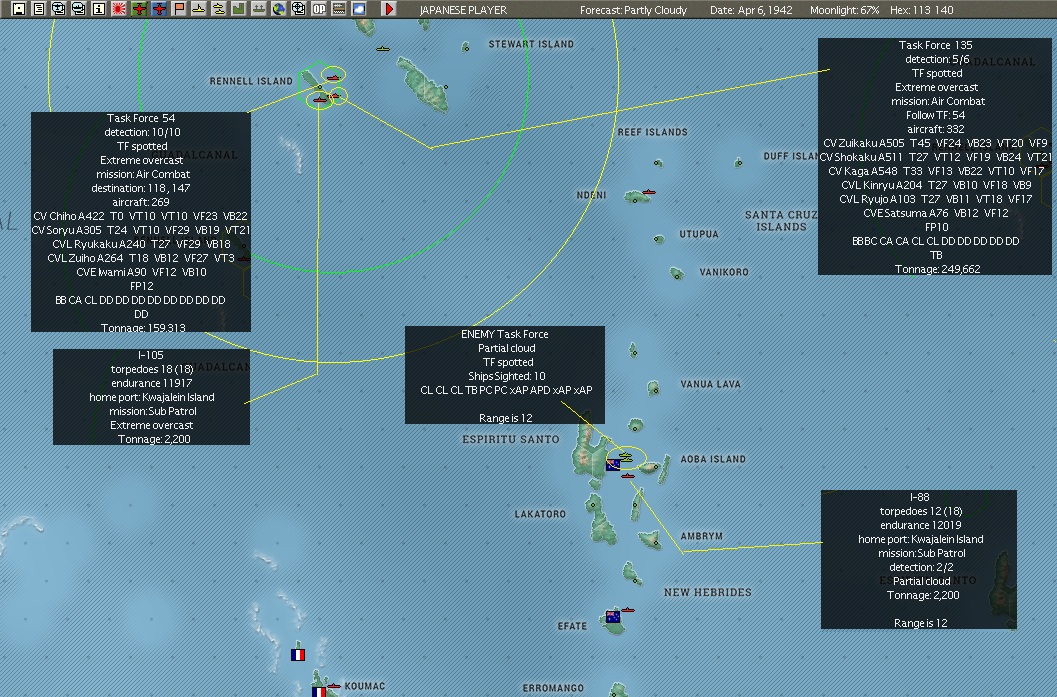Viewport: 1057px width, 697px height.
Task: Open the information 'i' icon
Action: (x=98, y=9)
